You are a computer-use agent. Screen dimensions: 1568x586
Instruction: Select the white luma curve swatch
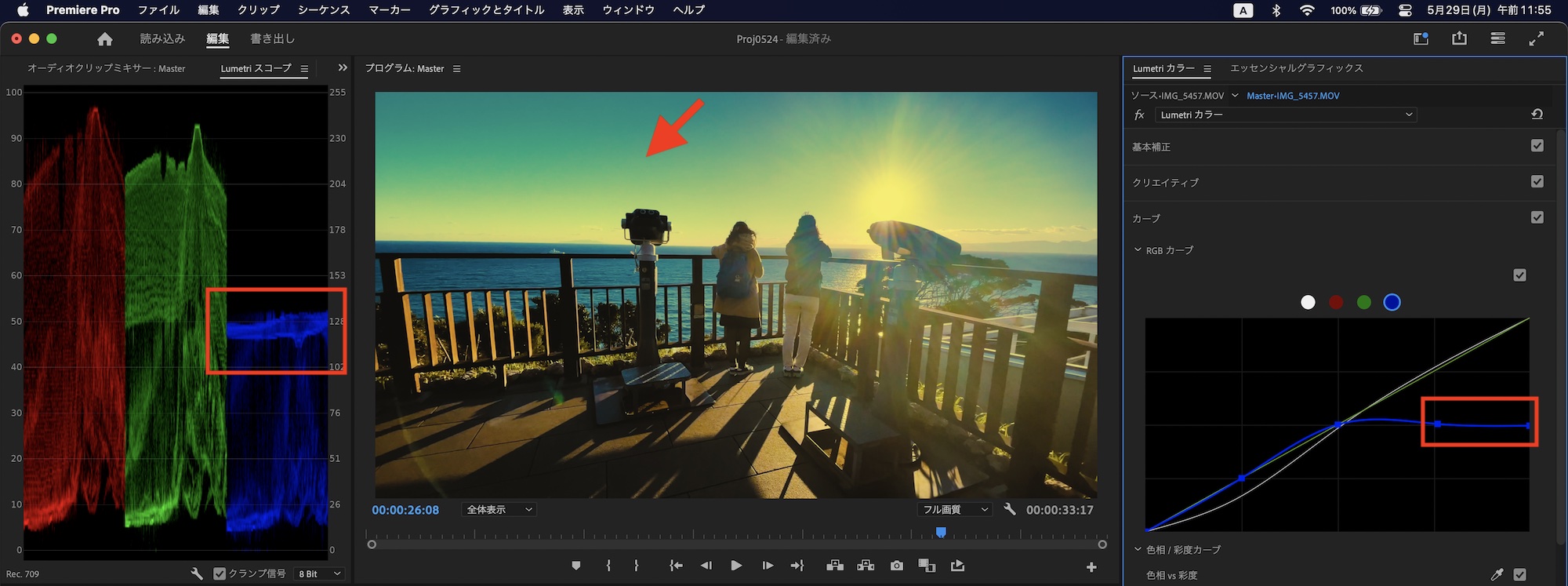tap(1308, 302)
